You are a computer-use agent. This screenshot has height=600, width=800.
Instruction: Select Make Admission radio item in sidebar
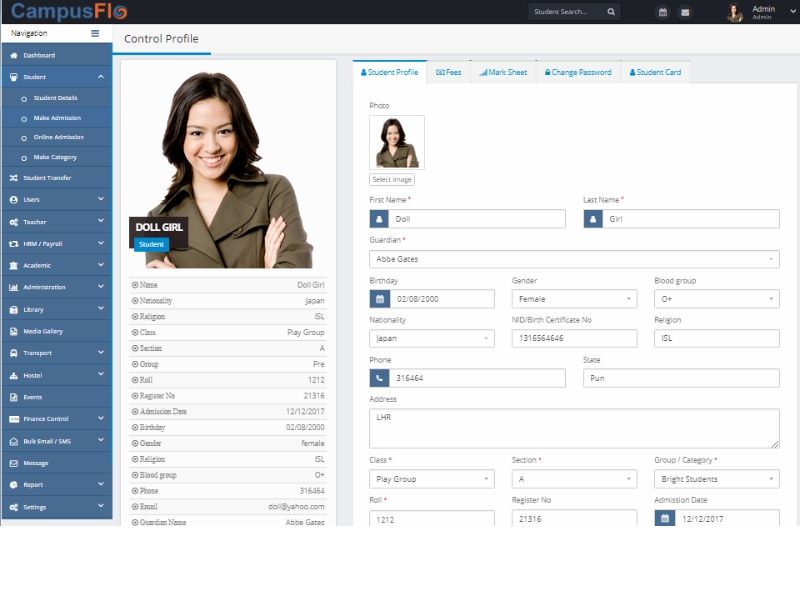pyautogui.click(x=57, y=118)
